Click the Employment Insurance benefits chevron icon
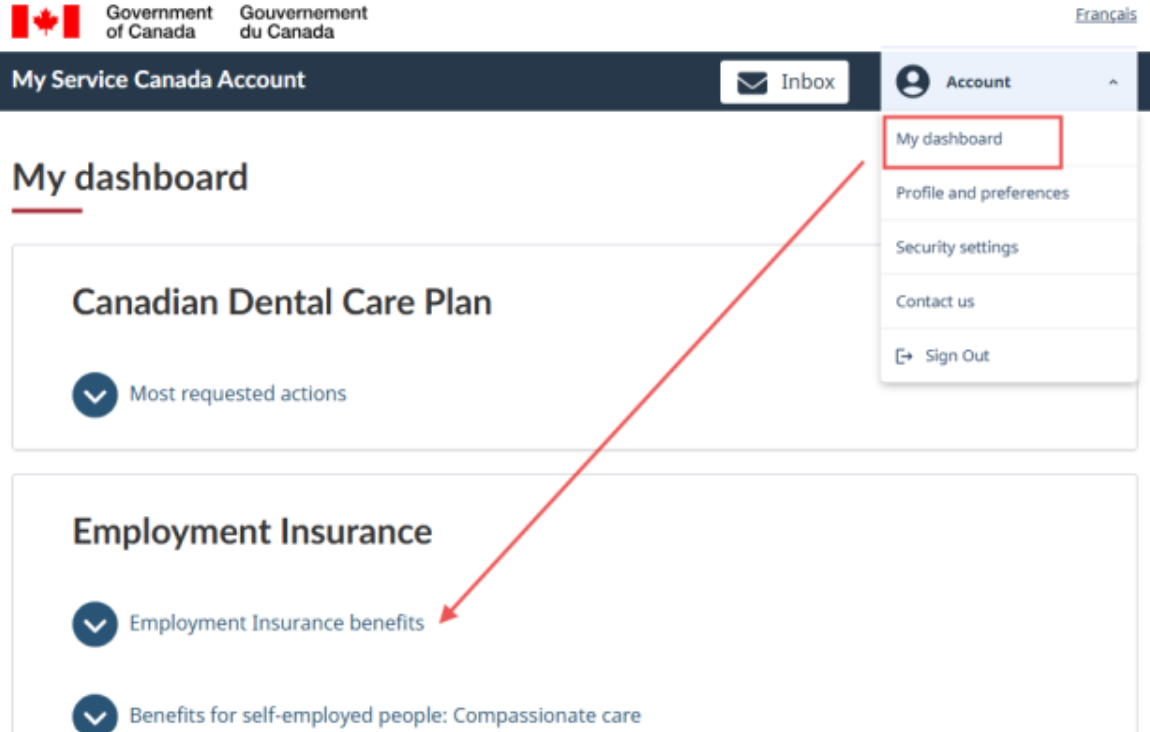The height and width of the screenshot is (732, 1150). [x=95, y=624]
